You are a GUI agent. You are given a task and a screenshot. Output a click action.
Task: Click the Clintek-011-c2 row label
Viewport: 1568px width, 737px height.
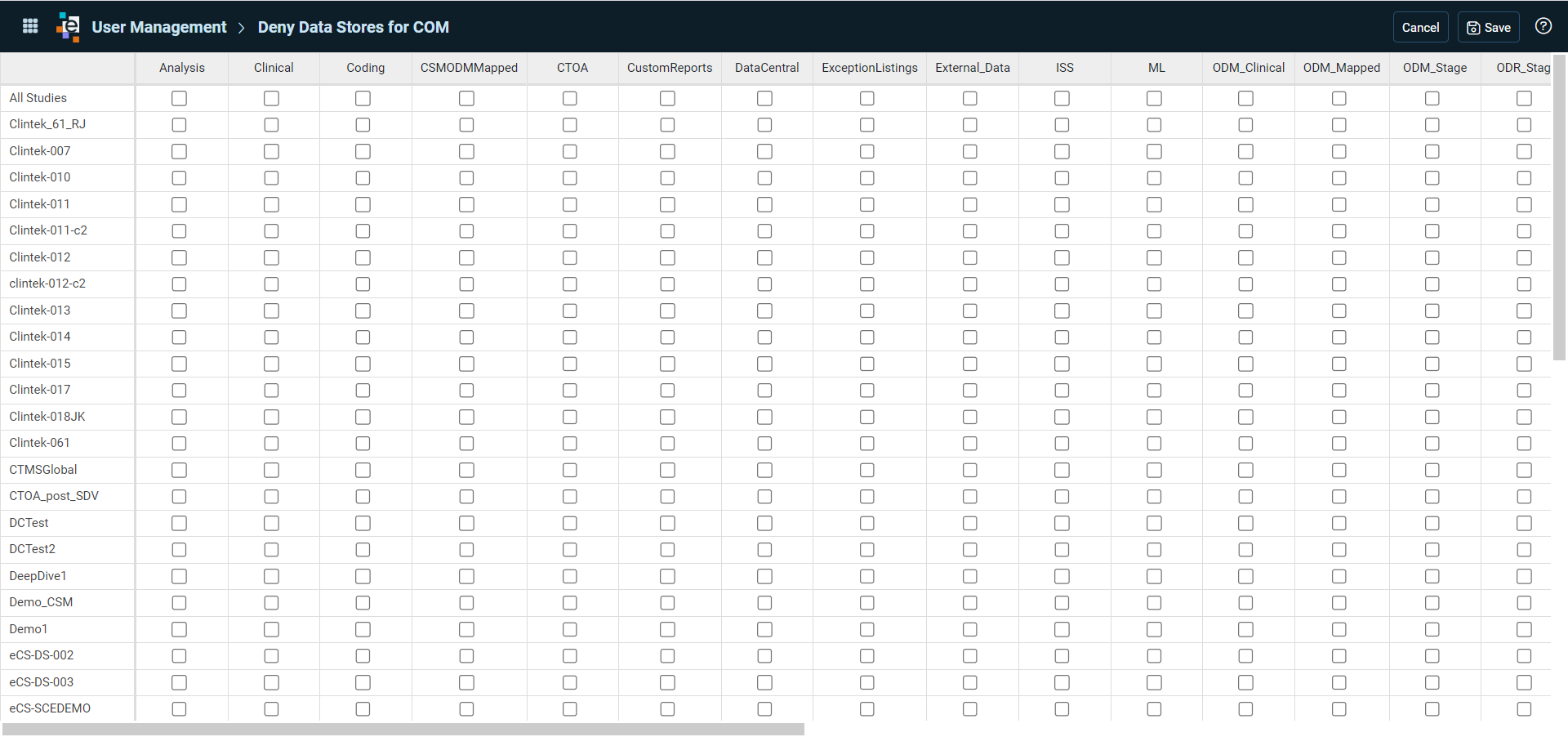click(x=48, y=230)
